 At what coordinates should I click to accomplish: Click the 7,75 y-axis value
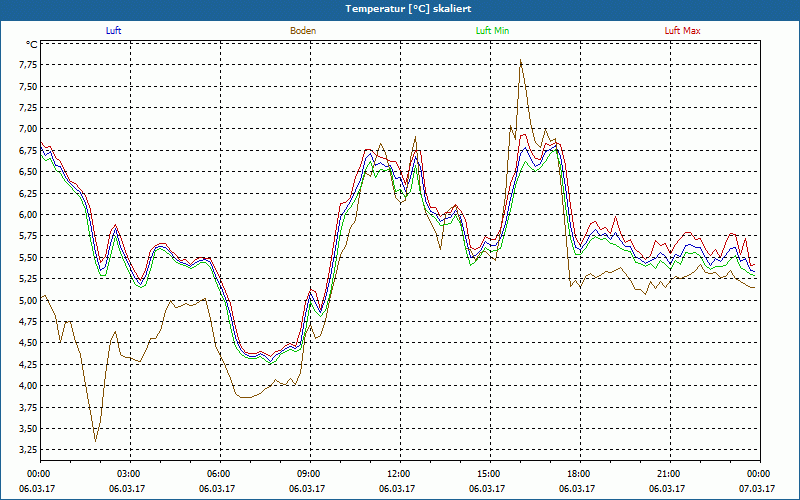[28, 65]
